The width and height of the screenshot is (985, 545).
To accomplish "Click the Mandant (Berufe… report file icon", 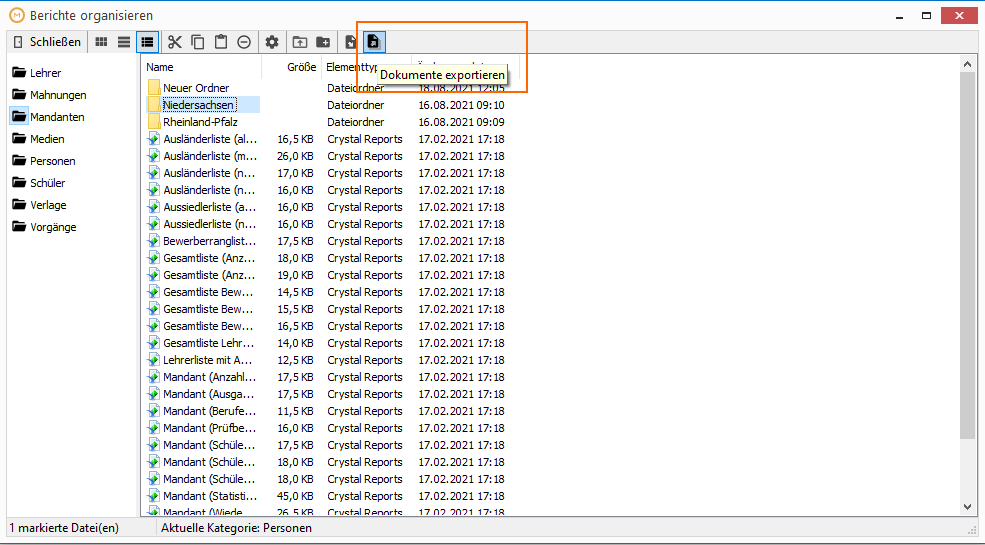I will tap(154, 411).
